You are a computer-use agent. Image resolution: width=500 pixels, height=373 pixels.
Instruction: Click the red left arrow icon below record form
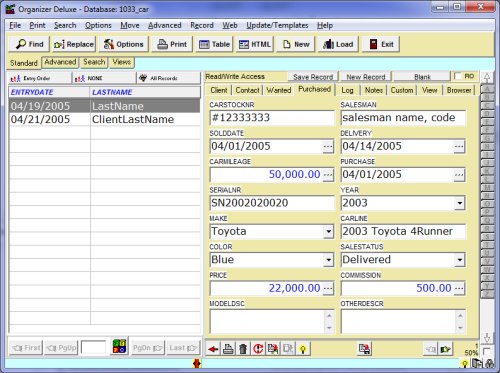[213, 349]
